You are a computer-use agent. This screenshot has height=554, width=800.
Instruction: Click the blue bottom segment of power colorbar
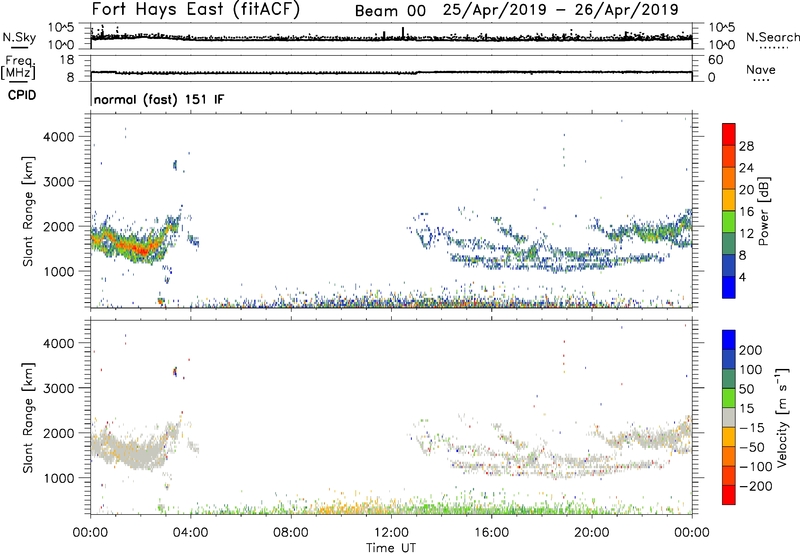tap(729, 287)
